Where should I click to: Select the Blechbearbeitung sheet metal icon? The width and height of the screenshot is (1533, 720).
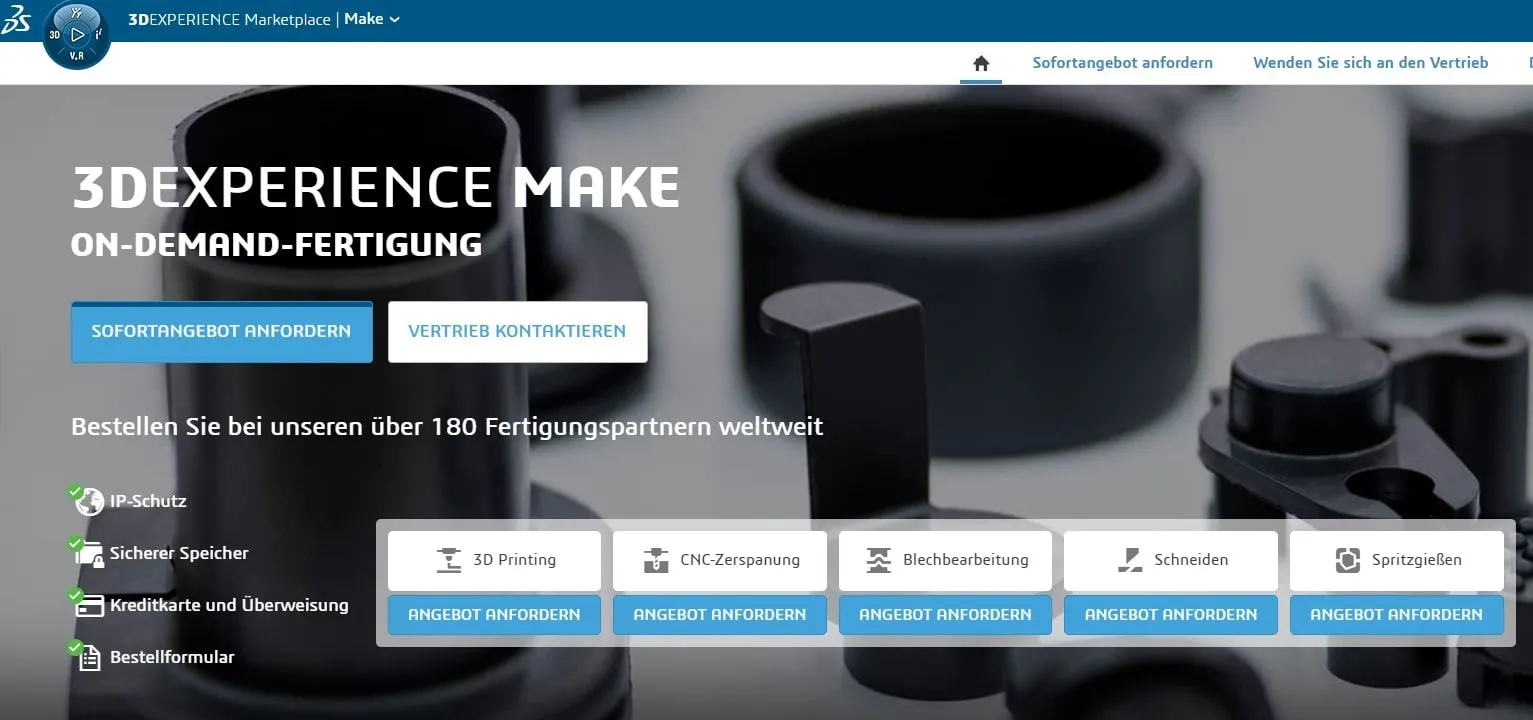coord(879,560)
